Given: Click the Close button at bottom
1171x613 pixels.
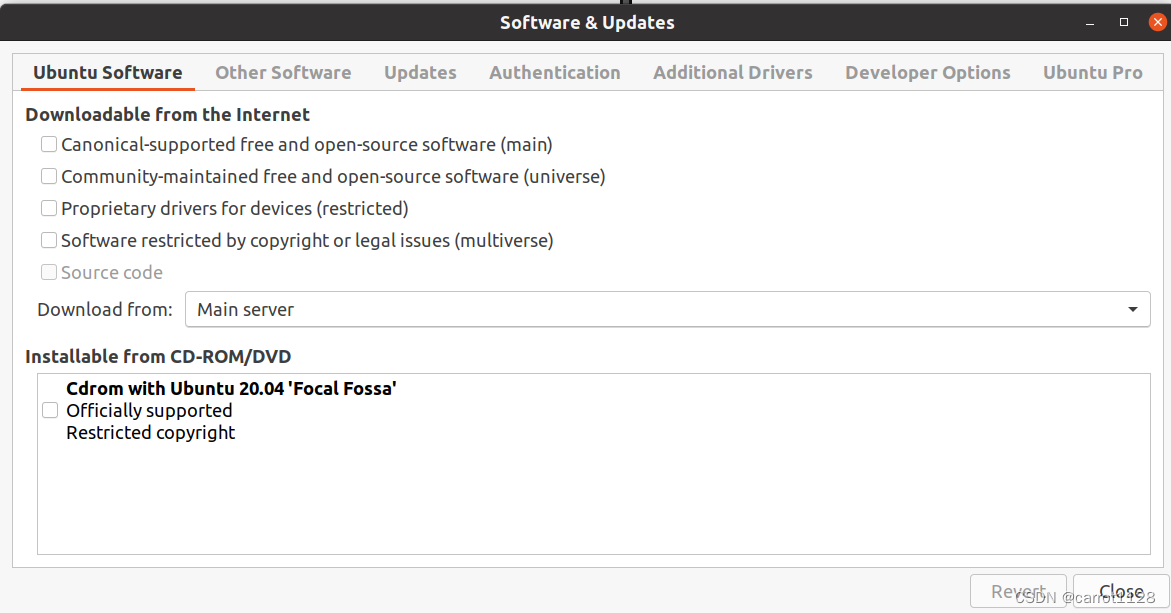Looking at the screenshot, I should coord(1121,592).
